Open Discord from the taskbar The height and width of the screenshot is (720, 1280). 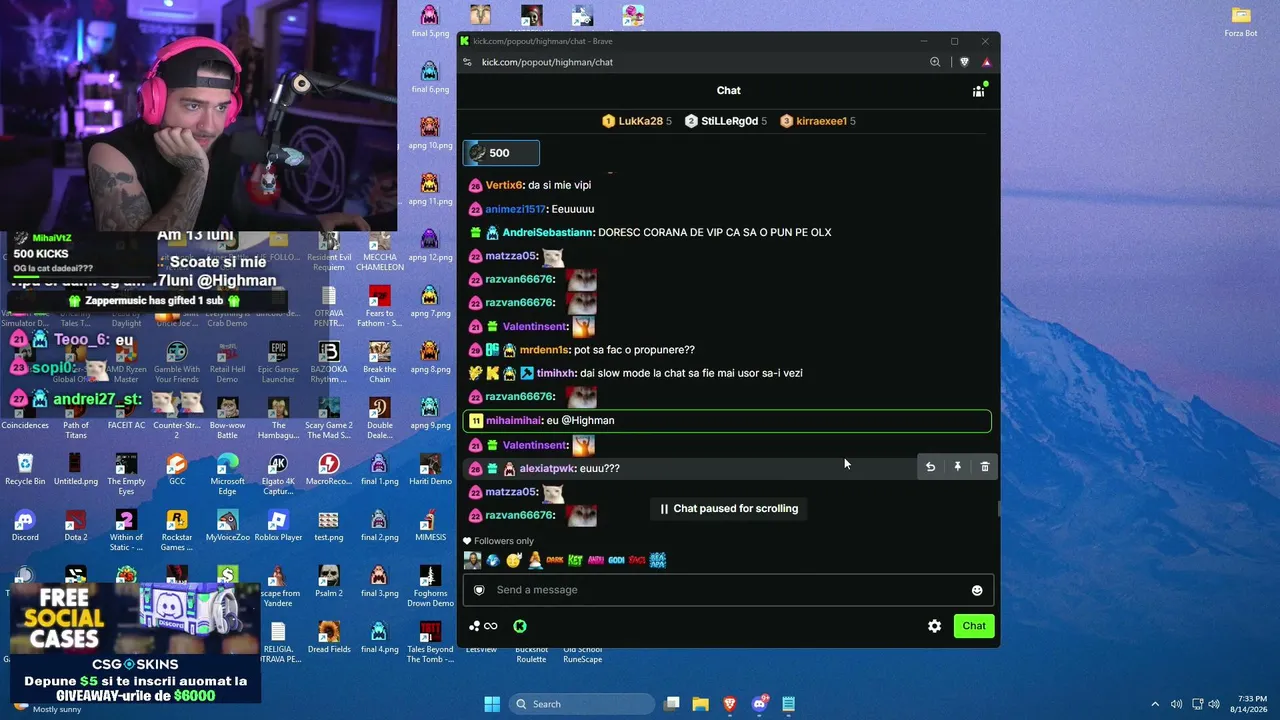[759, 704]
